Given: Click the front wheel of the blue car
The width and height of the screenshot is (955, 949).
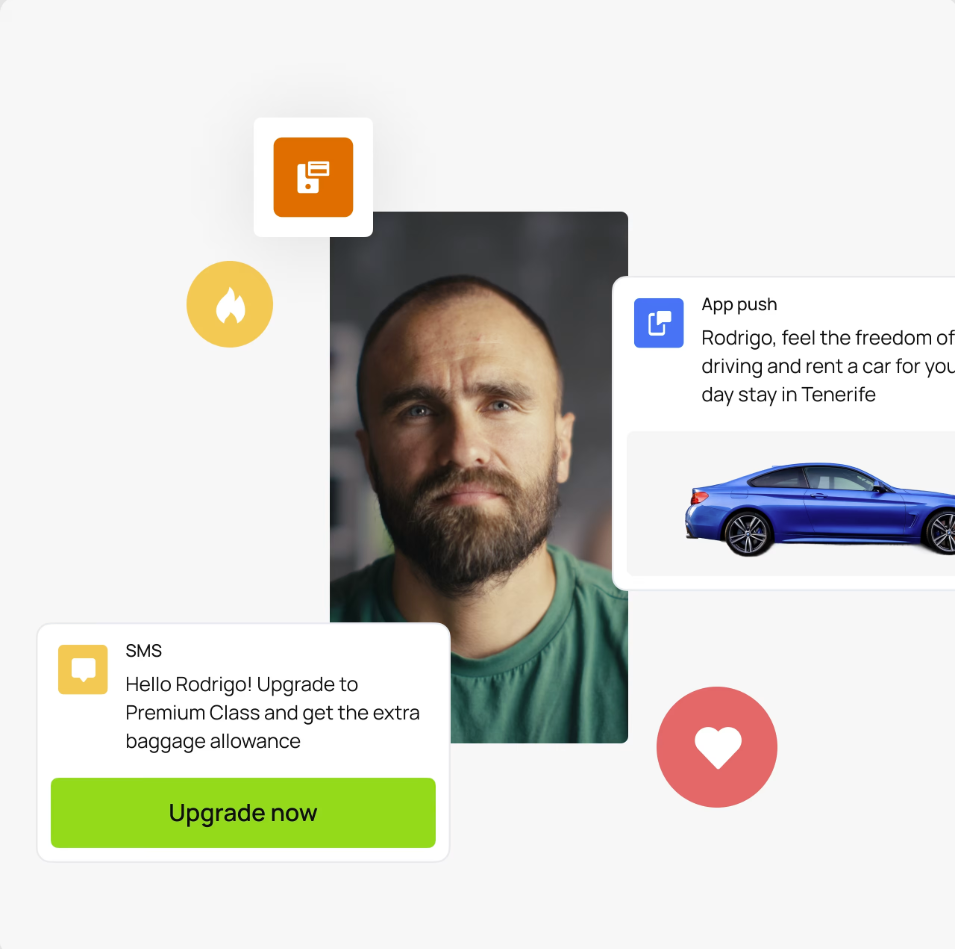Looking at the screenshot, I should coord(943,532).
